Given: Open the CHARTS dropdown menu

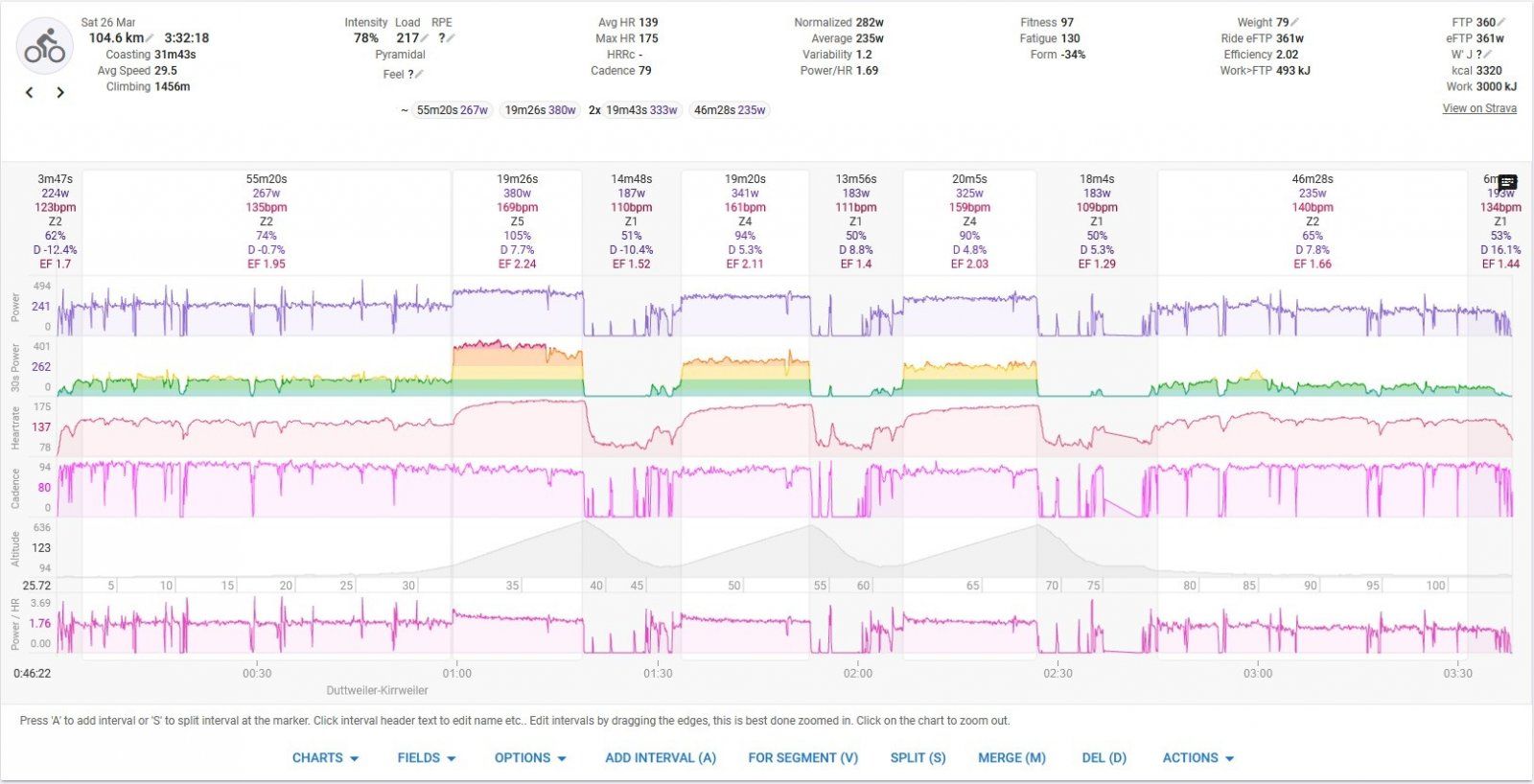Looking at the screenshot, I should pyautogui.click(x=325, y=758).
